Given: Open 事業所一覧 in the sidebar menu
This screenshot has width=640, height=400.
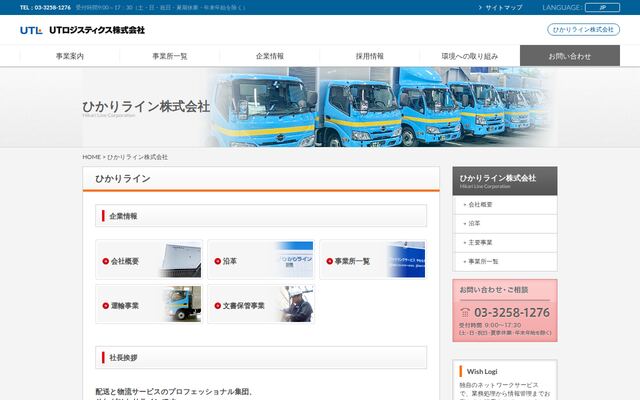Looking at the screenshot, I should click(505, 262).
